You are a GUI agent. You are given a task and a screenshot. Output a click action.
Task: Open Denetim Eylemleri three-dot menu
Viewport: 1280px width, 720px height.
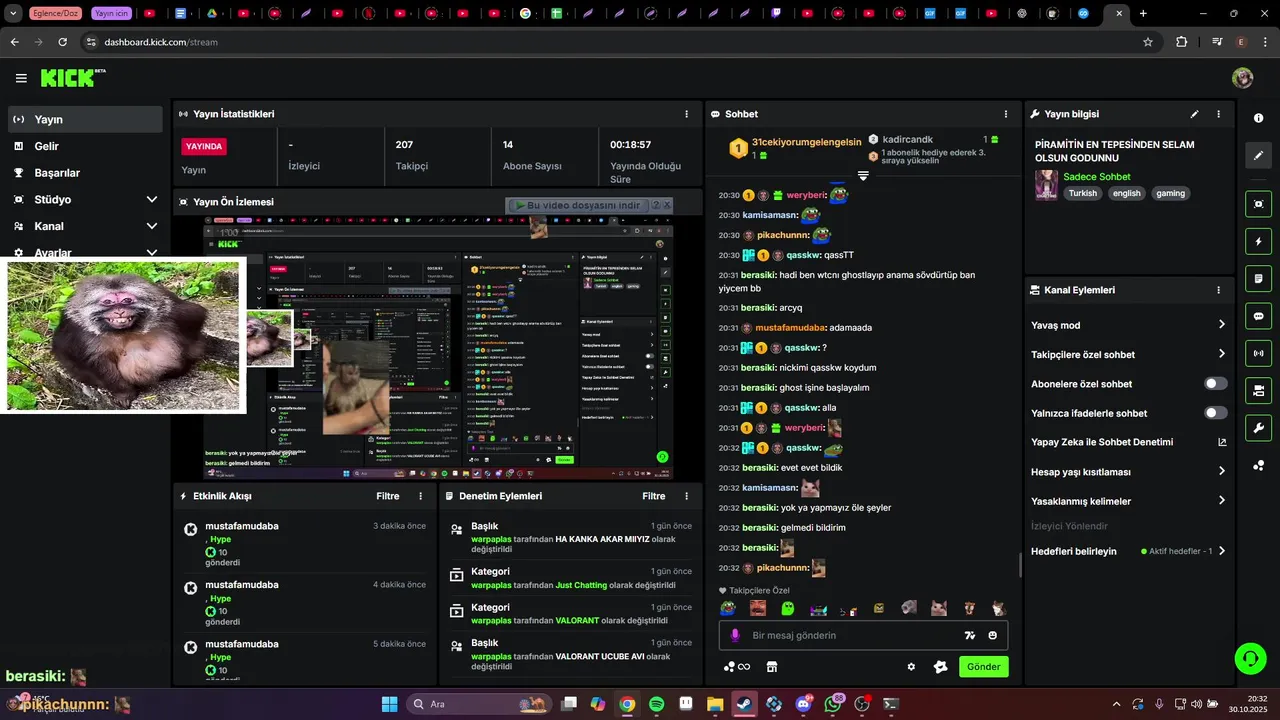(686, 496)
